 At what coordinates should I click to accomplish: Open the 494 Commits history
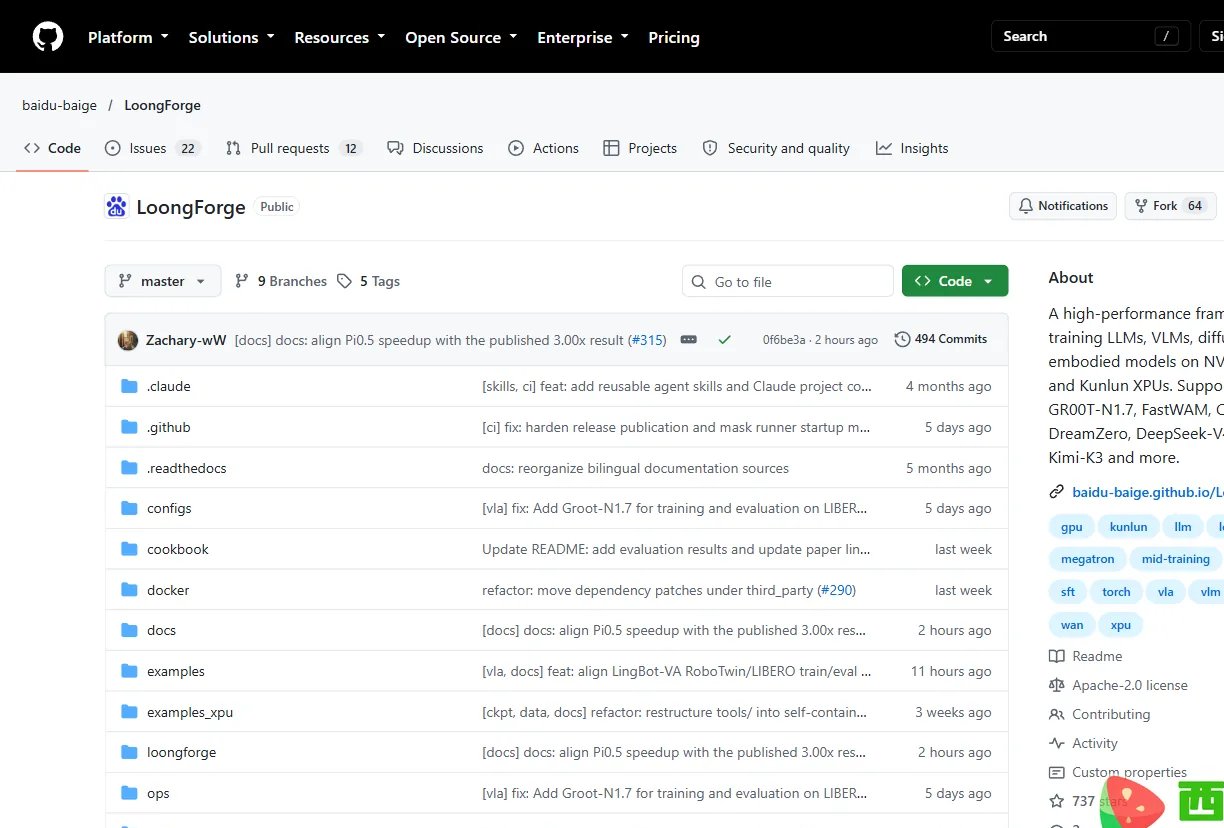pos(940,339)
